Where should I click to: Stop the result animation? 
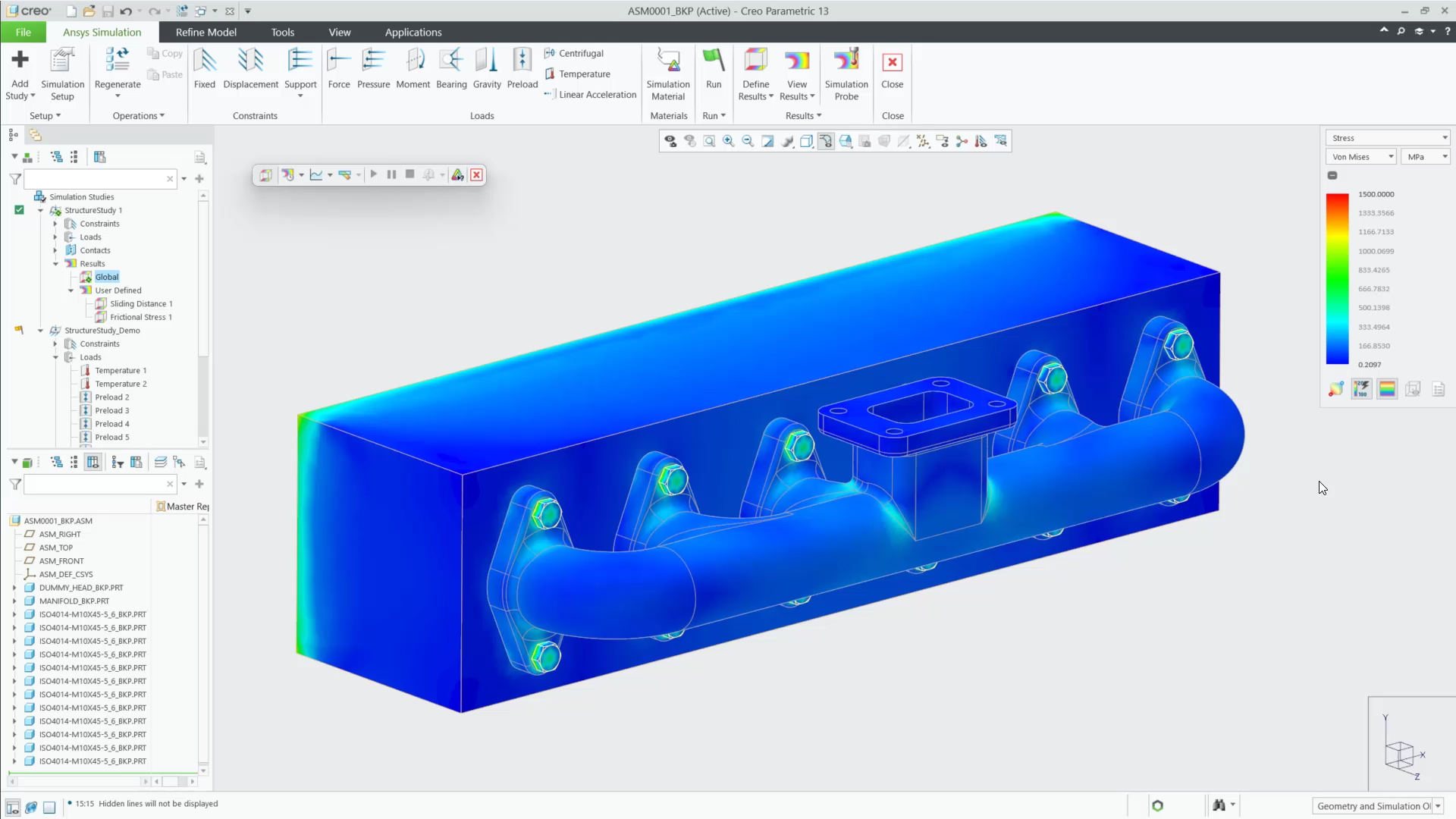click(x=409, y=174)
